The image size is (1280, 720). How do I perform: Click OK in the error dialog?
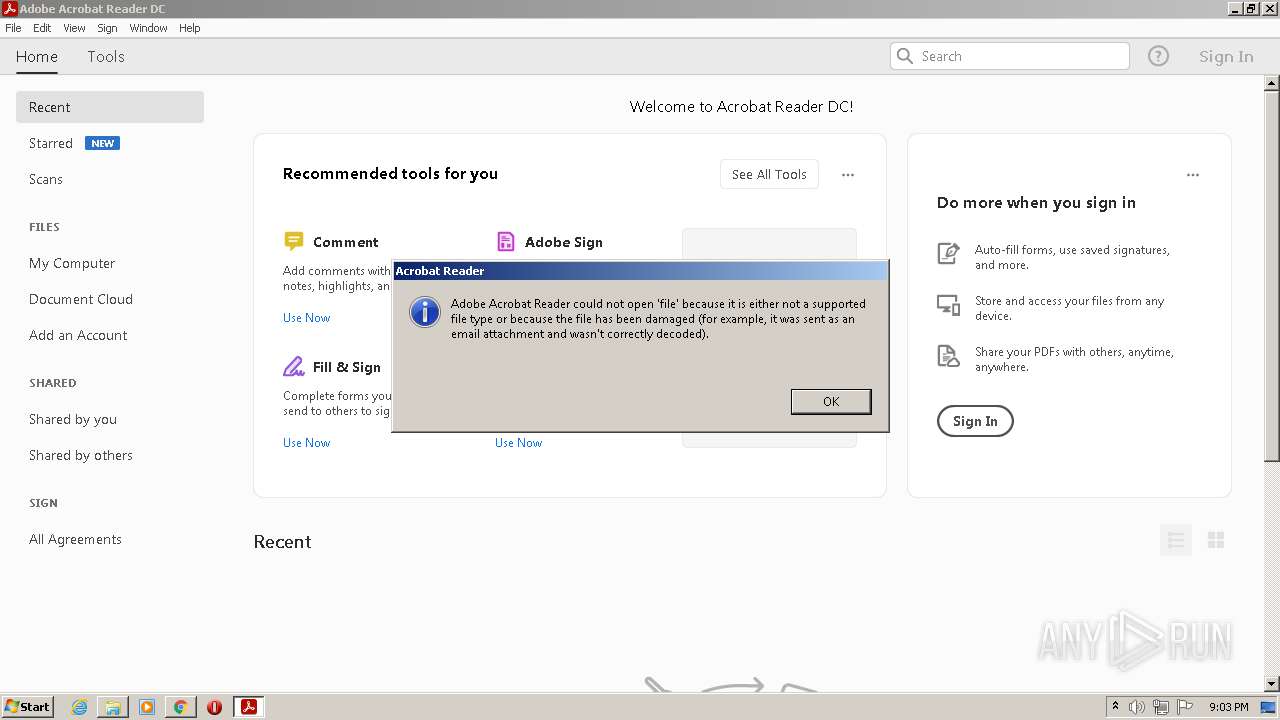tap(831, 401)
